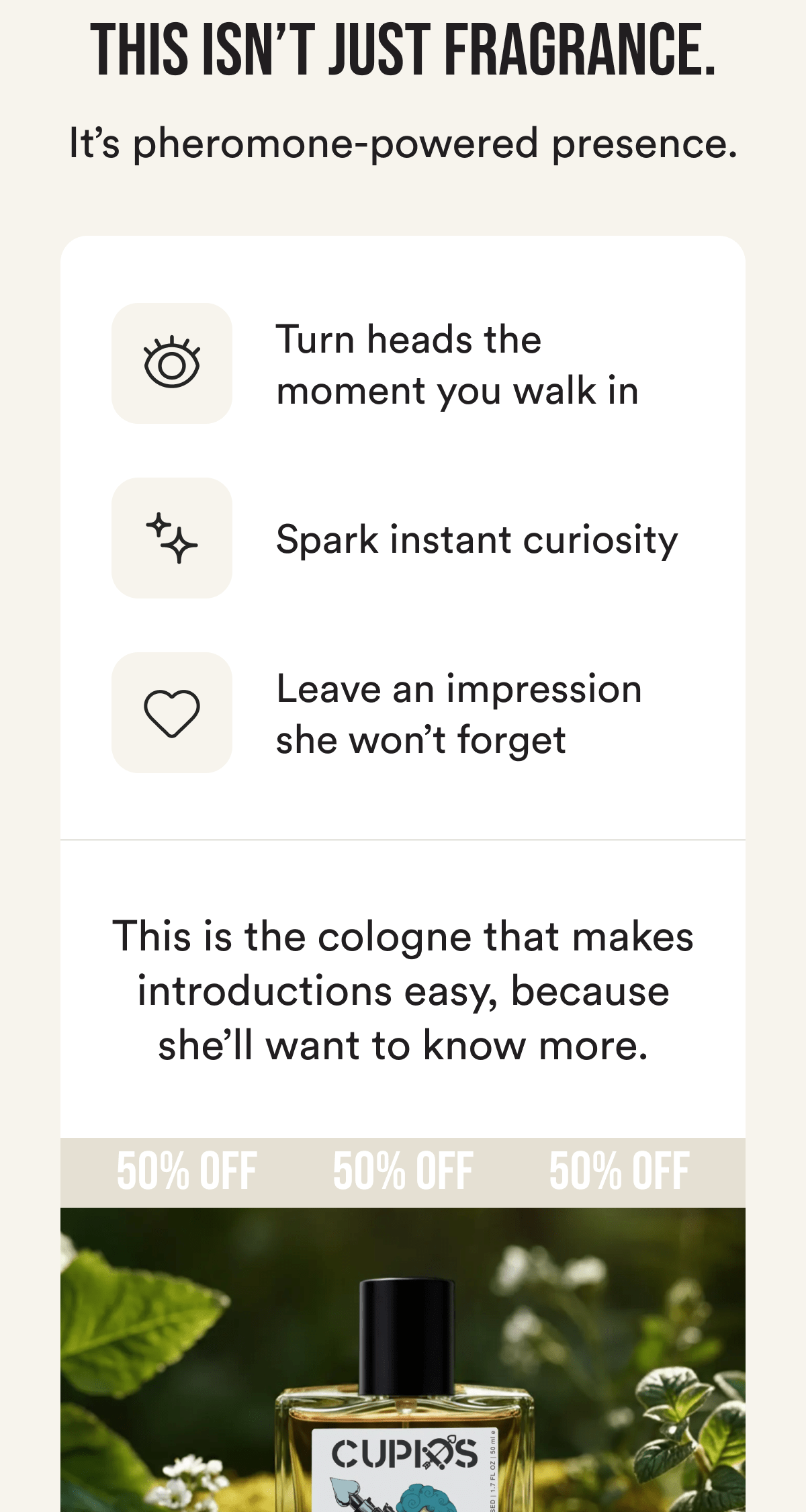Screen dimensions: 806x1512
Task: Click the Cupid character illustration on bottle
Action: 396,1495
